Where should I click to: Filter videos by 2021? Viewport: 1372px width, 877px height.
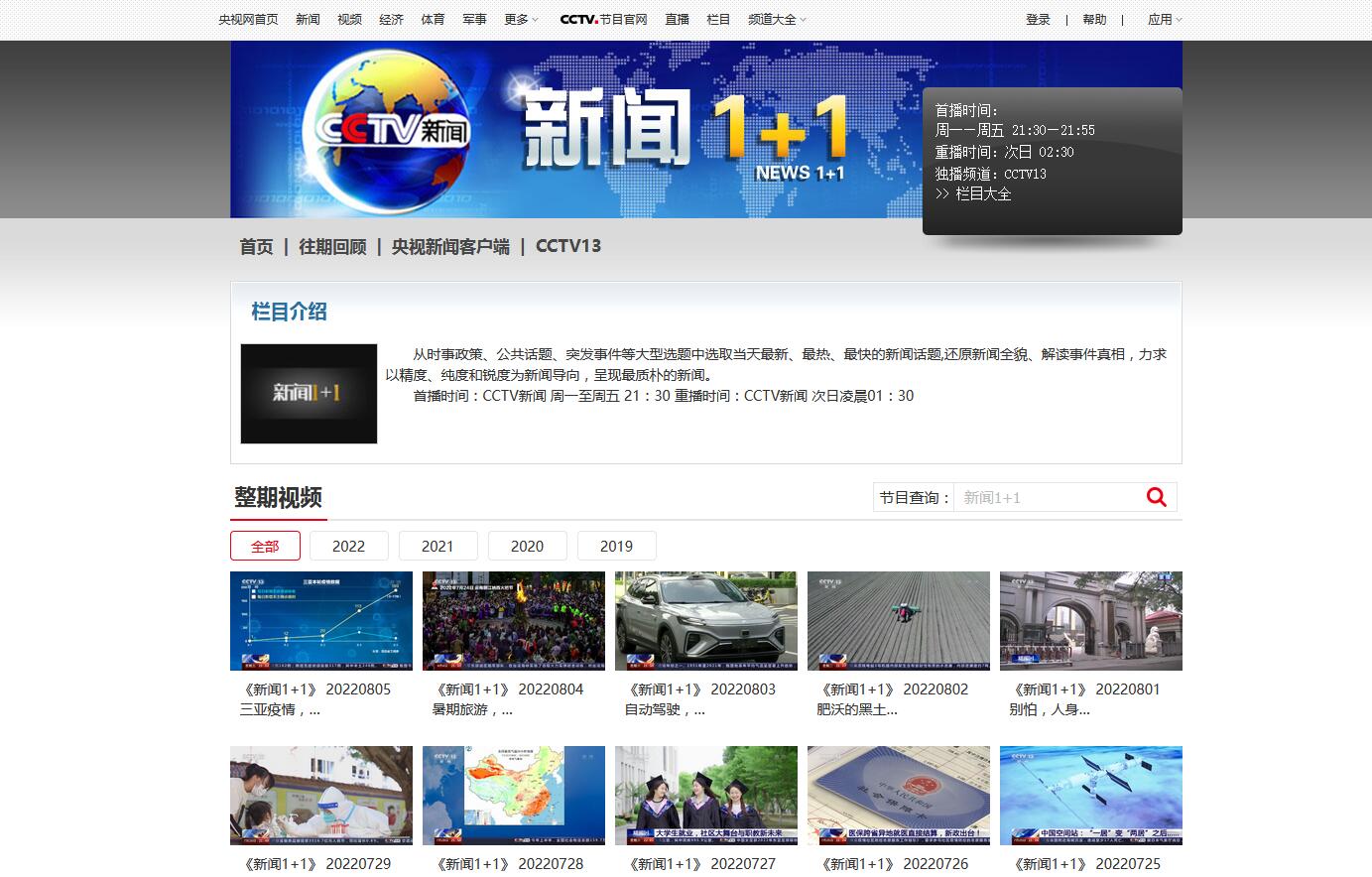[438, 546]
